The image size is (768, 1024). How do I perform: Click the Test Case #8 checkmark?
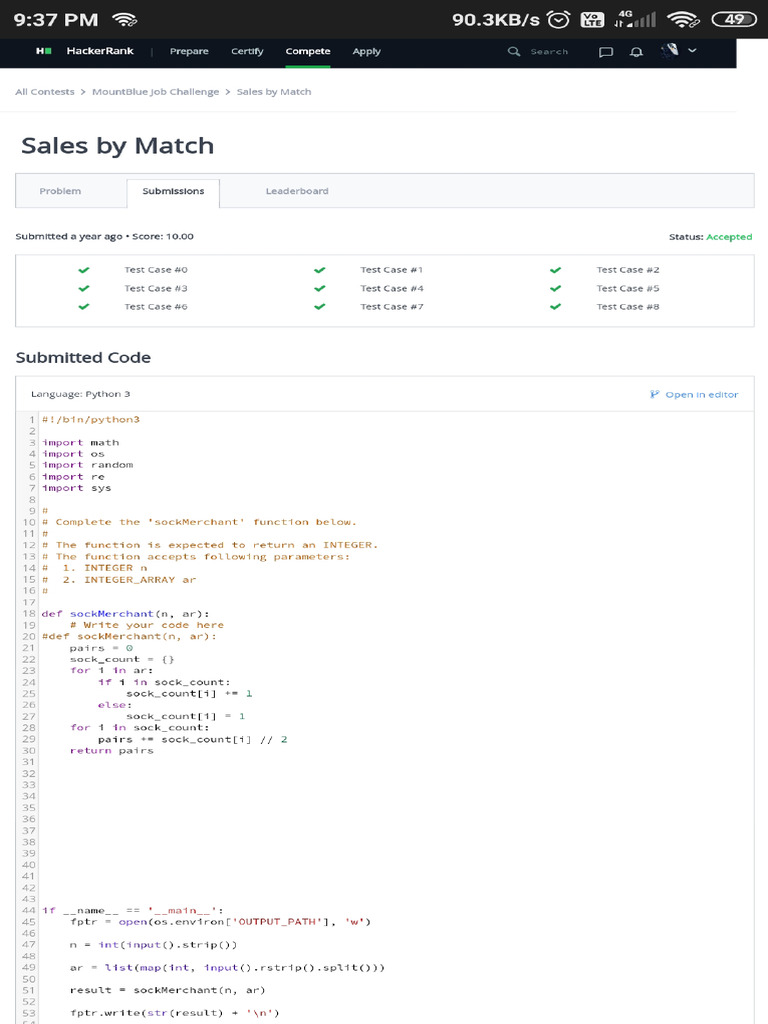click(556, 307)
